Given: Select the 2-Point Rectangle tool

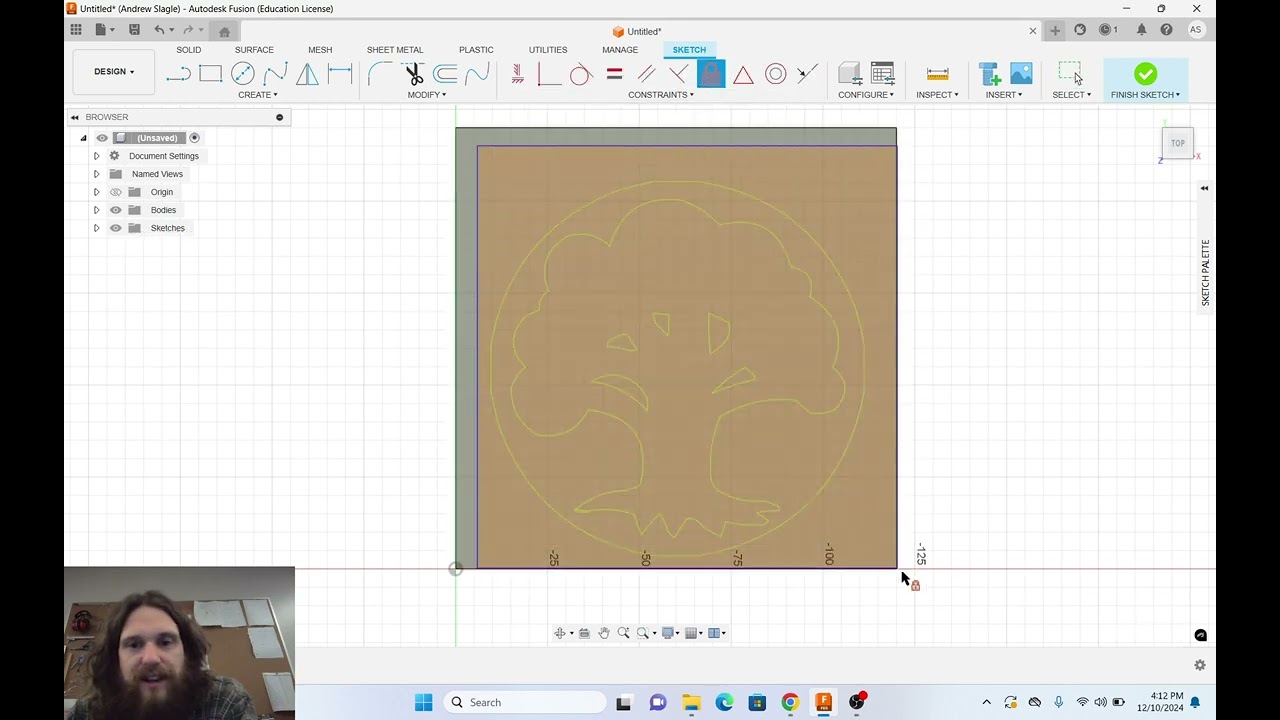Looking at the screenshot, I should pos(210,74).
